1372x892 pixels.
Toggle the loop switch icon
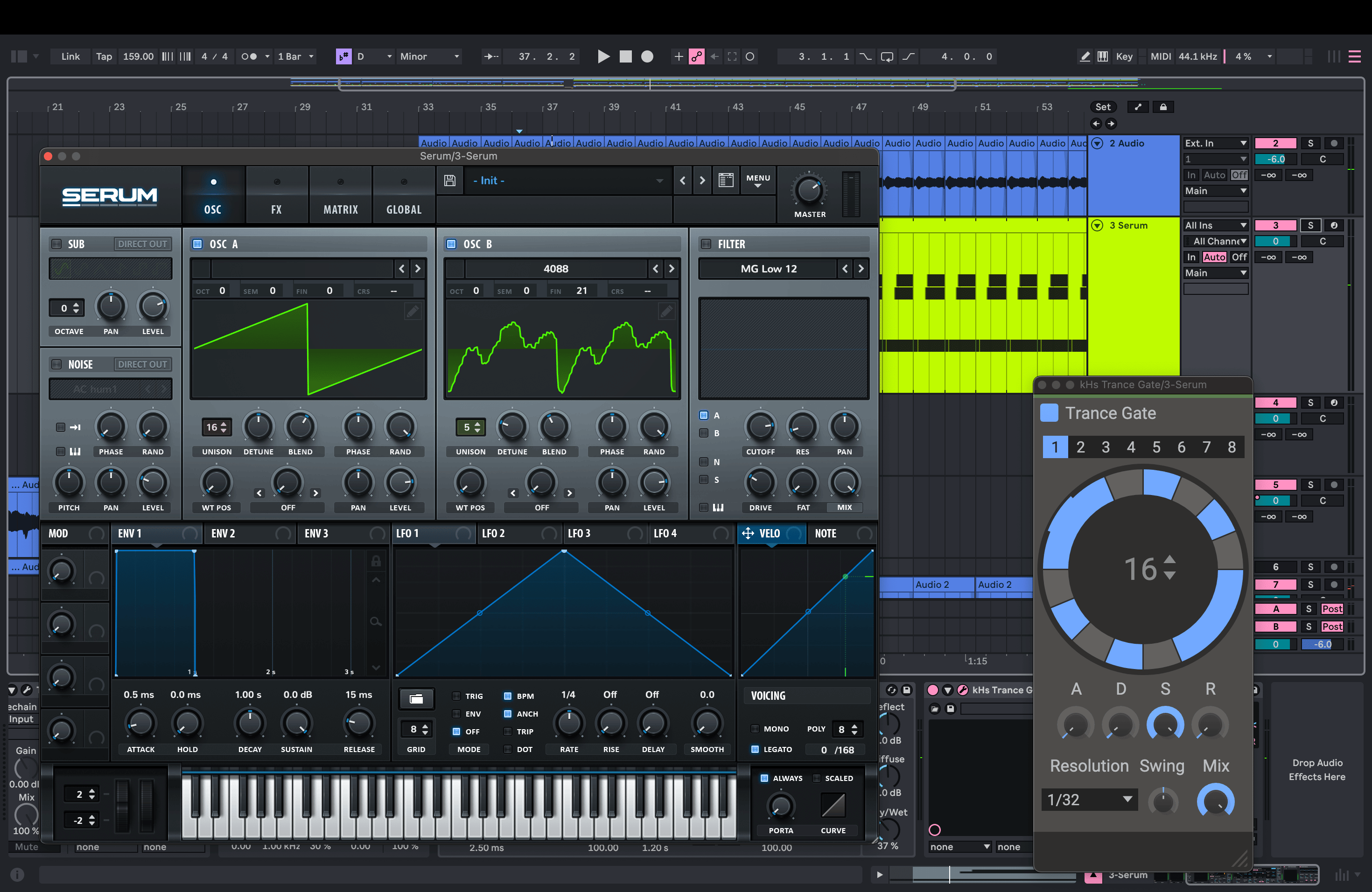887,56
